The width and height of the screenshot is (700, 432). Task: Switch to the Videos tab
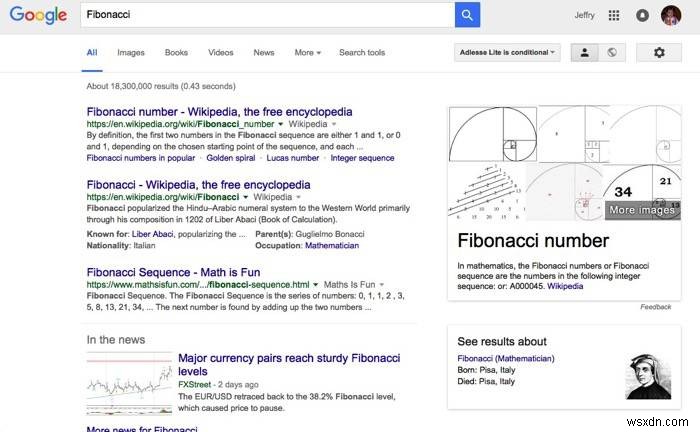tap(221, 52)
